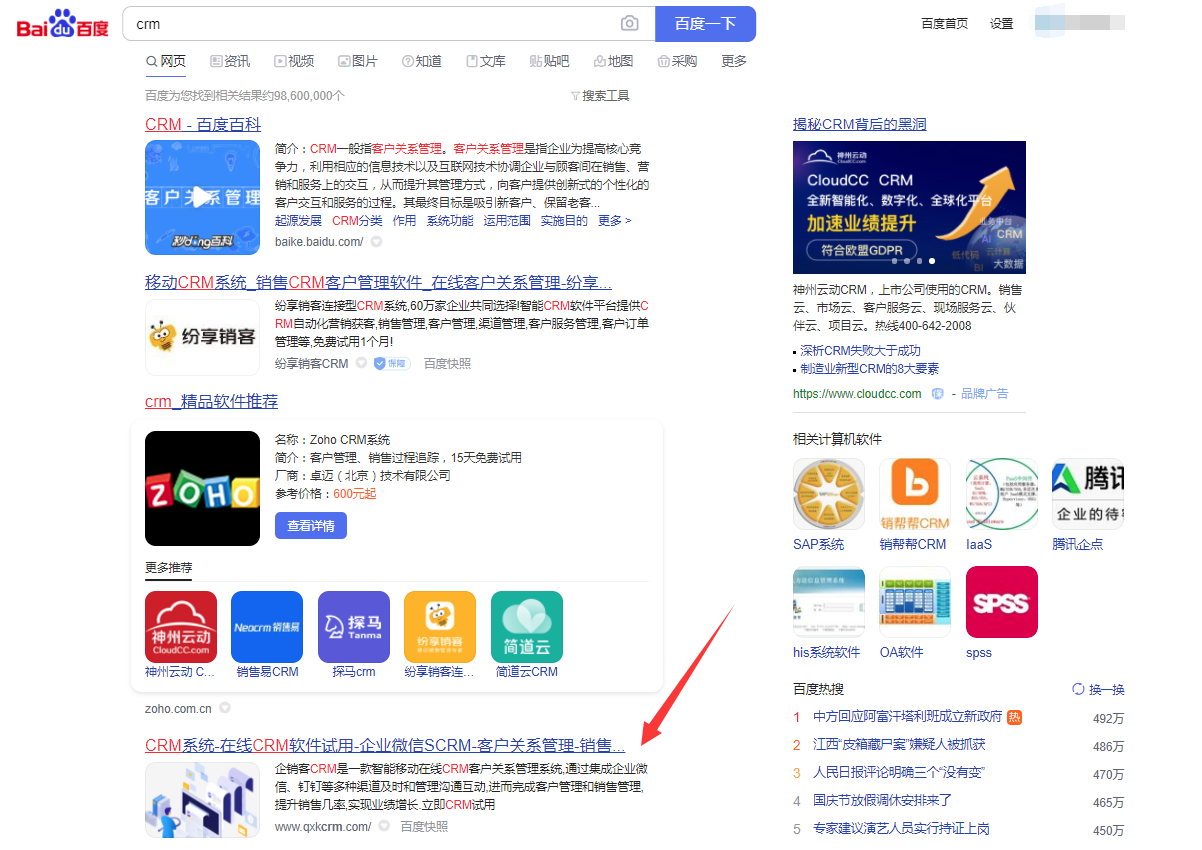Click the 百度一下 search button
Image resolution: width=1202 pixels, height=850 pixels.
(705, 24)
